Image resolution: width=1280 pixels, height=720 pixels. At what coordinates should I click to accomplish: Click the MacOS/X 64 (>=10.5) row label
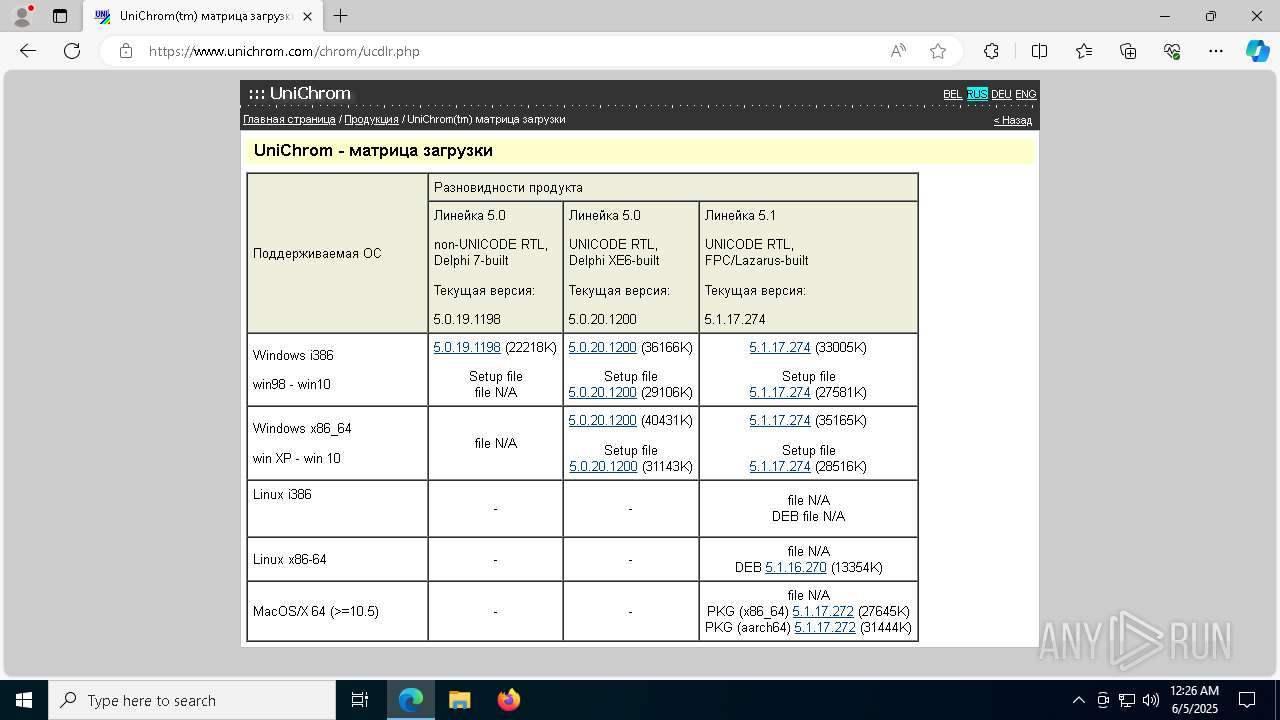316,611
